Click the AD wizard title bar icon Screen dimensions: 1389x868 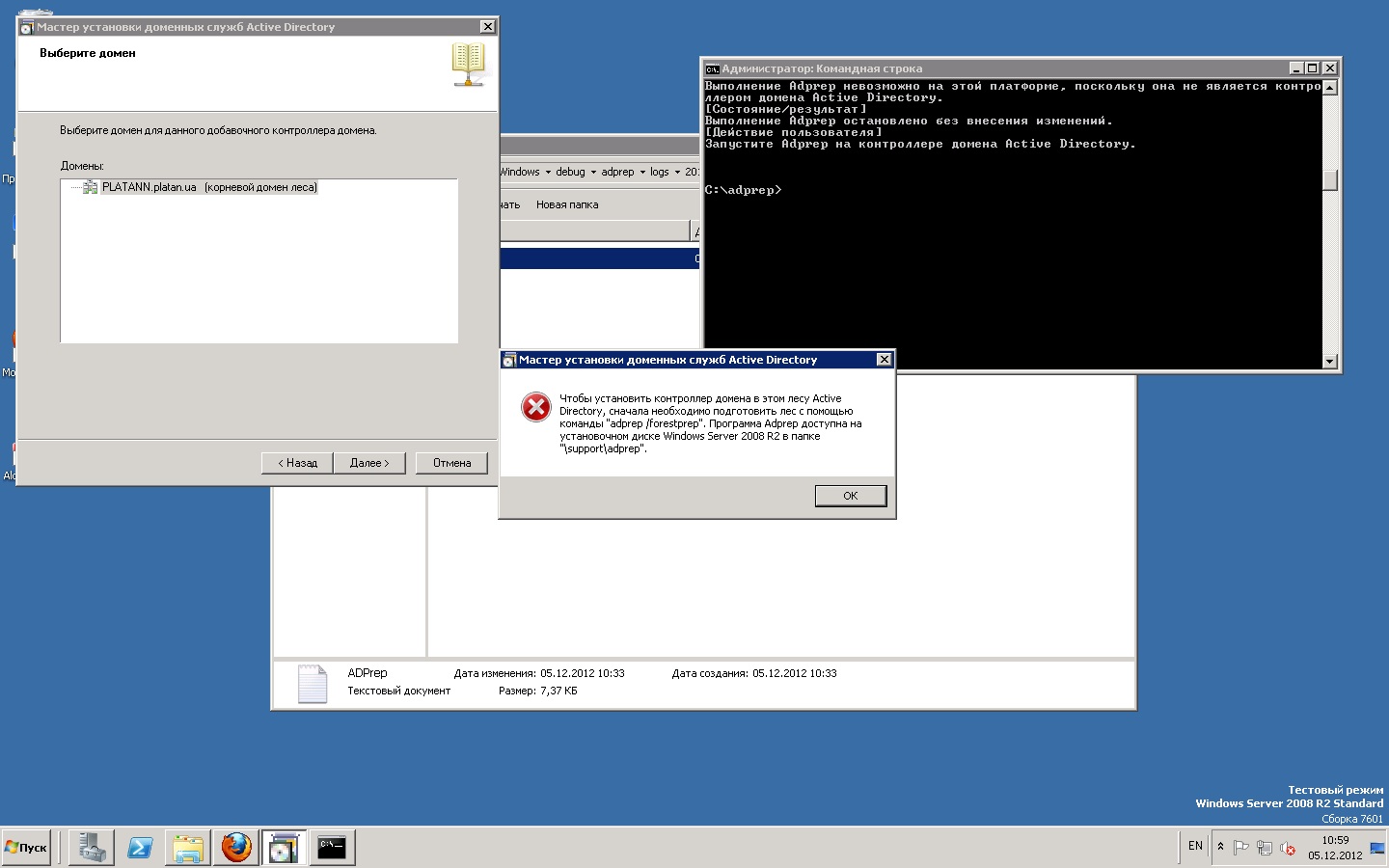(27, 27)
